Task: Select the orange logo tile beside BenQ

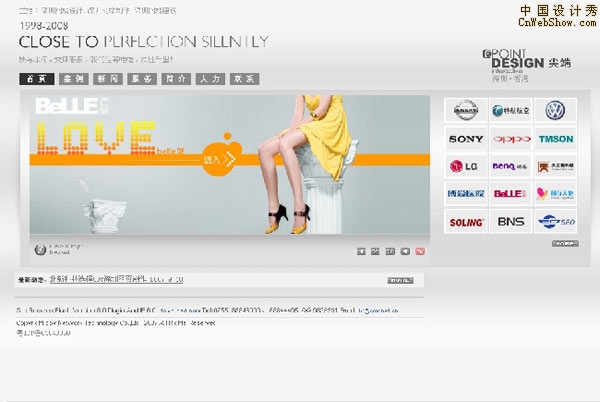Action: 555,166
